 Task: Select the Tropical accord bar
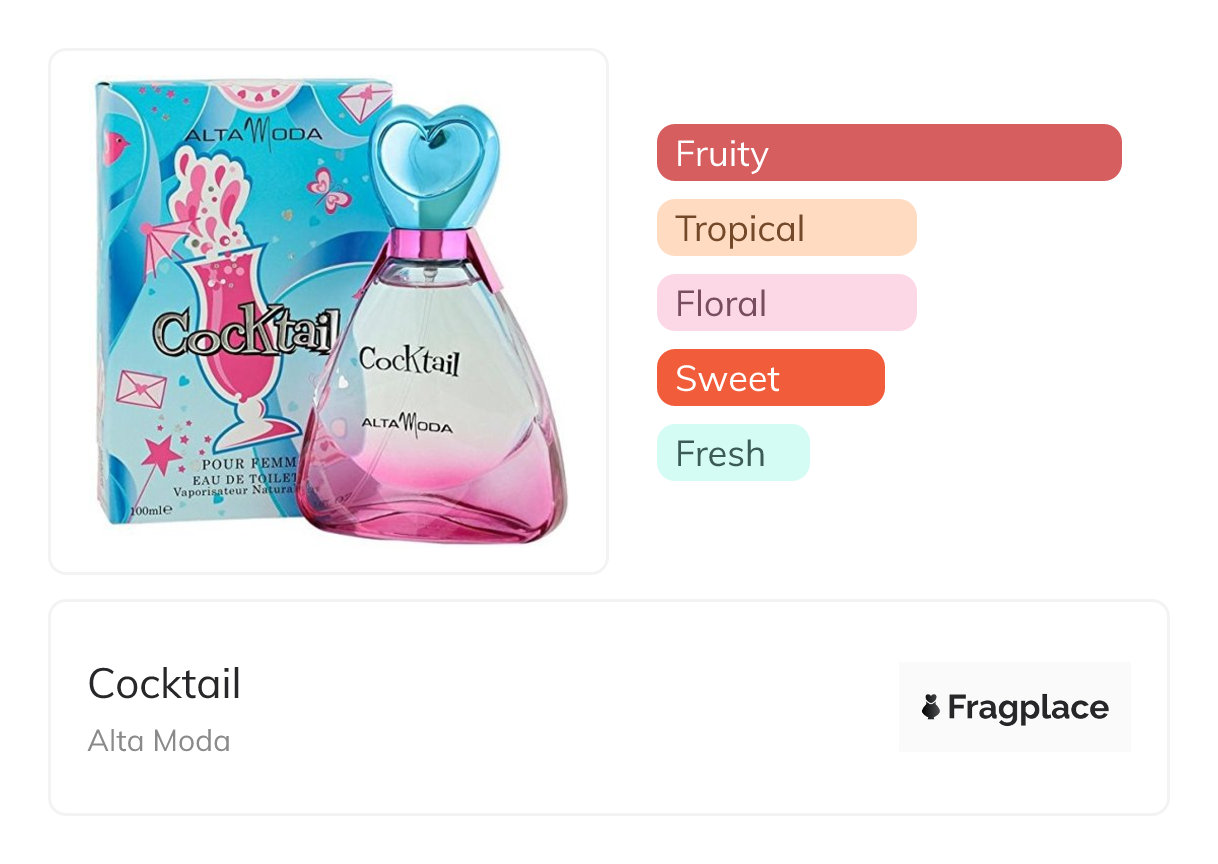coord(786,228)
